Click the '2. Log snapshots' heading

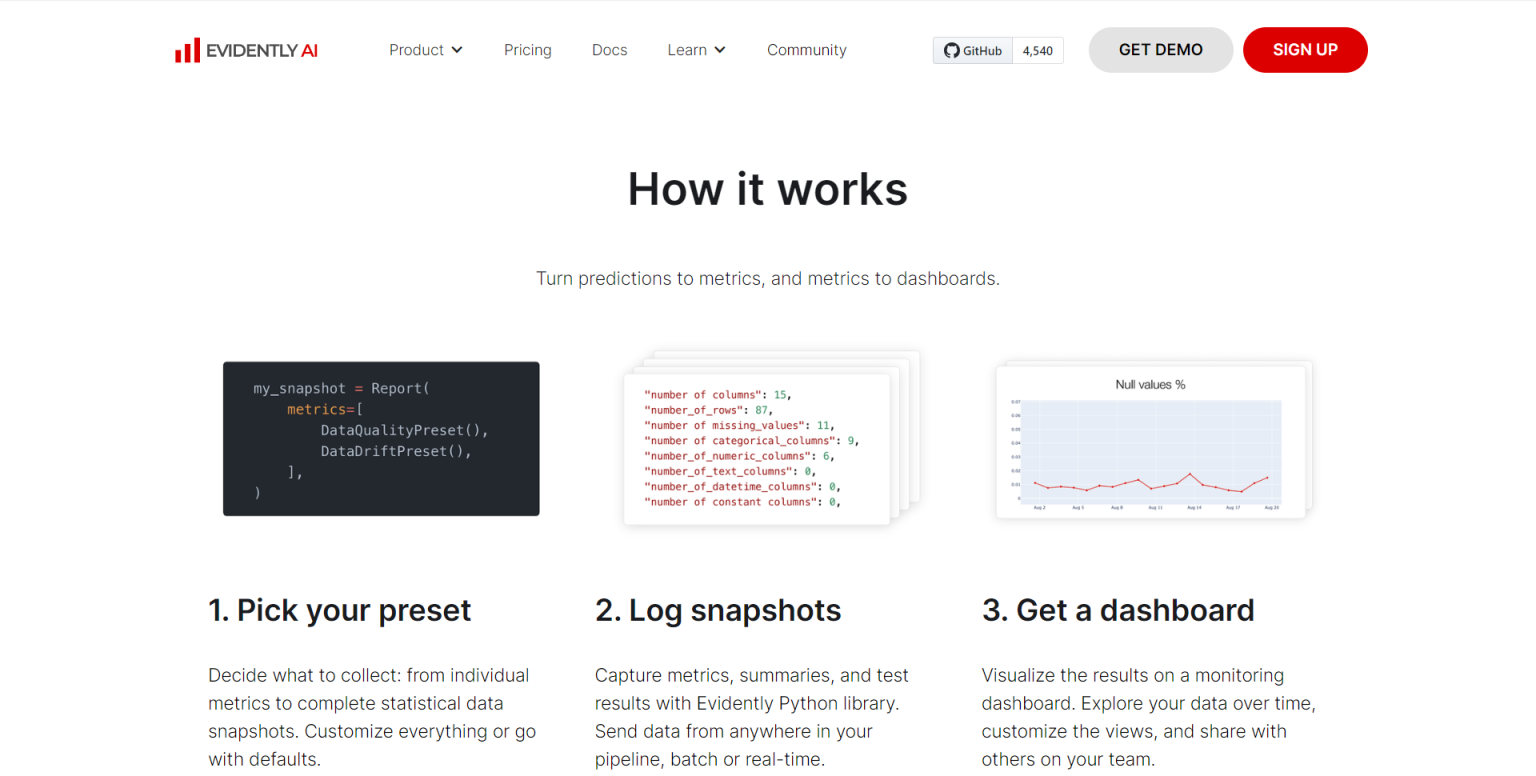pos(717,610)
